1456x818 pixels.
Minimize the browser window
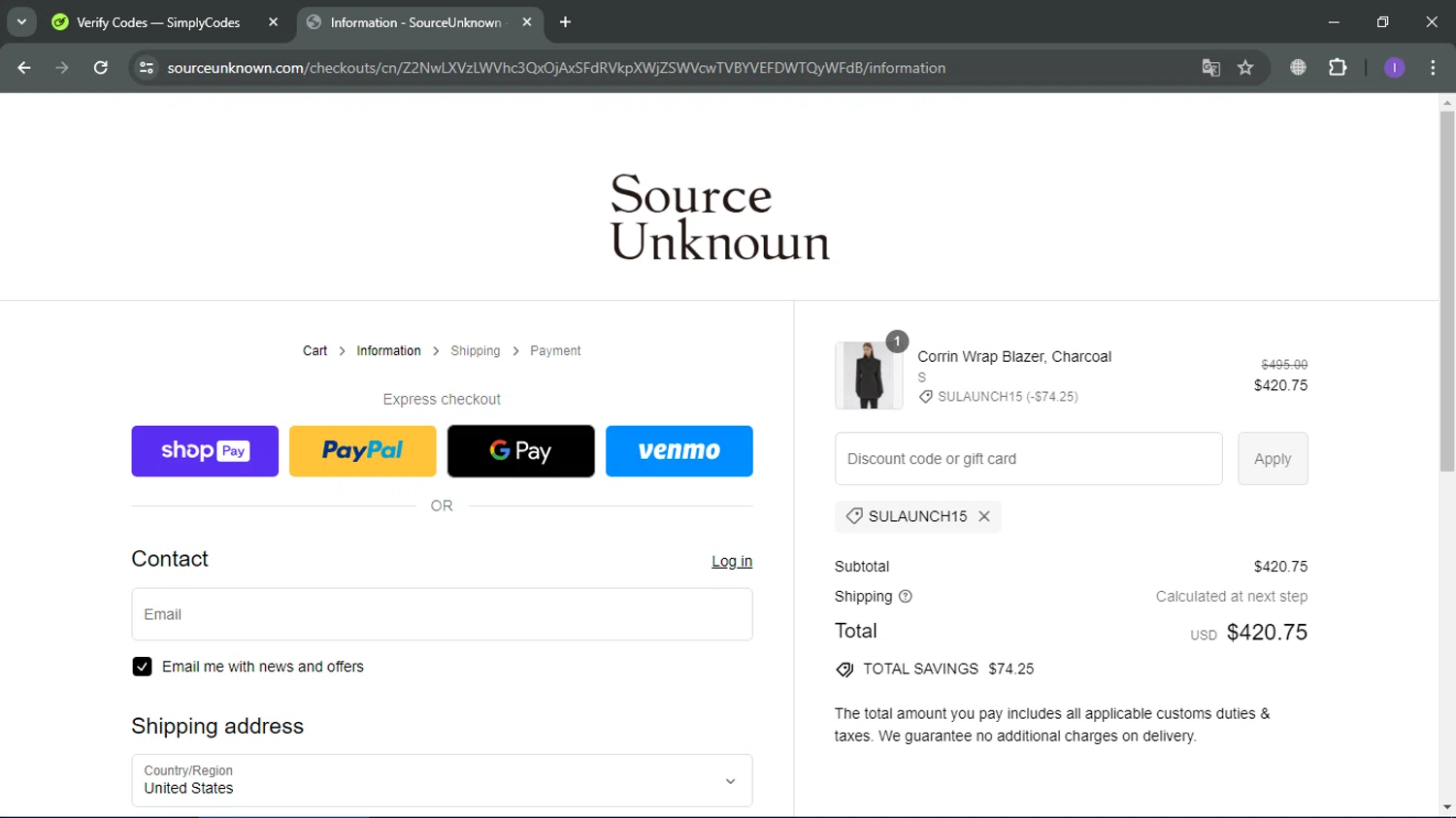pos(1334,21)
